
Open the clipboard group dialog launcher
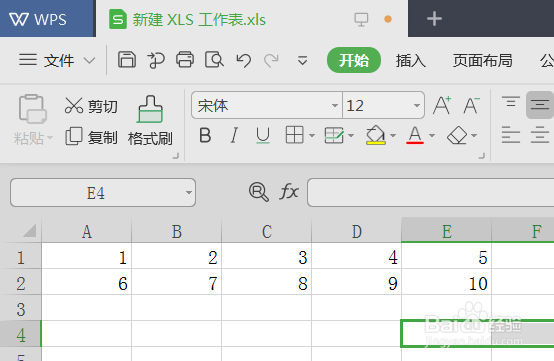176,156
